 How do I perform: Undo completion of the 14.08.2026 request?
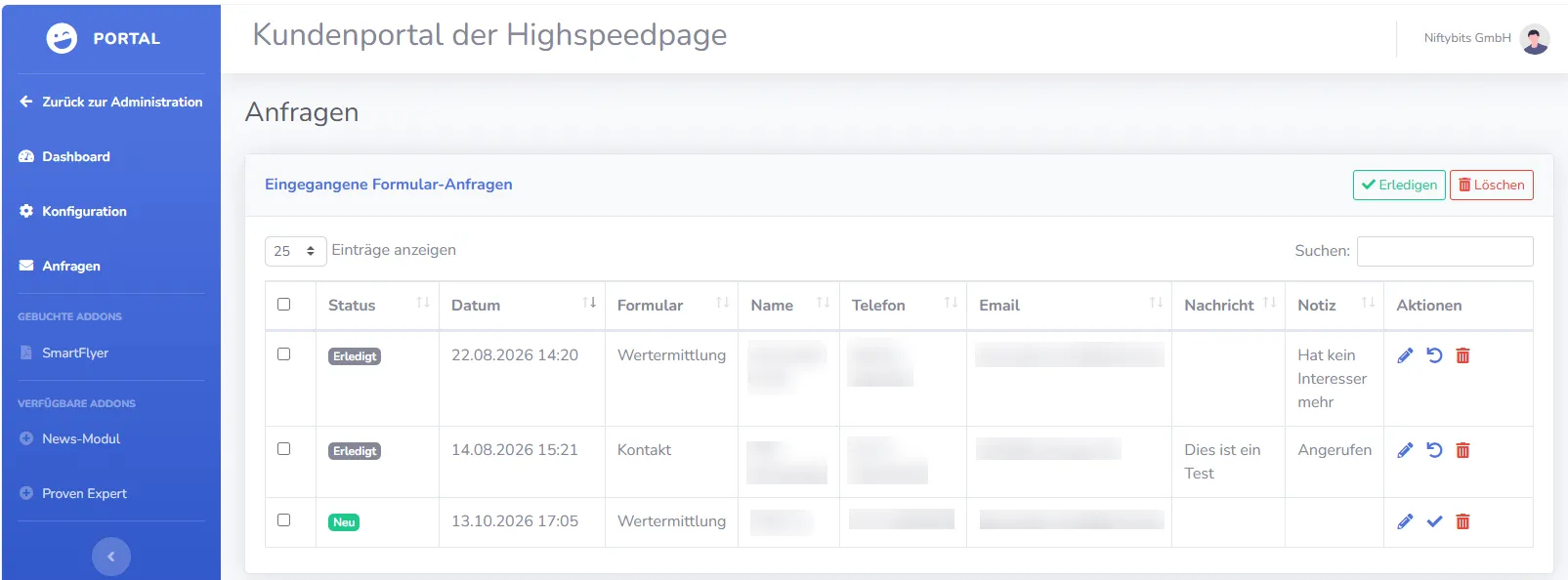point(1434,450)
